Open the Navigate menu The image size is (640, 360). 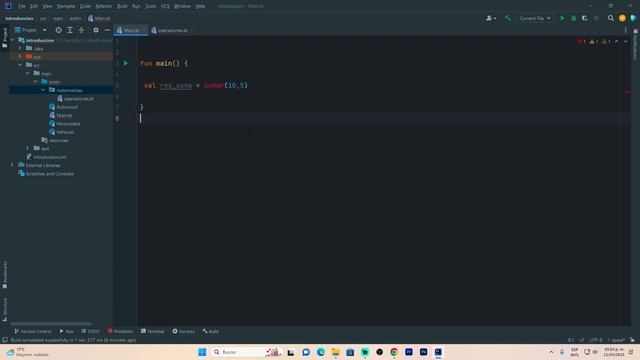click(x=66, y=6)
